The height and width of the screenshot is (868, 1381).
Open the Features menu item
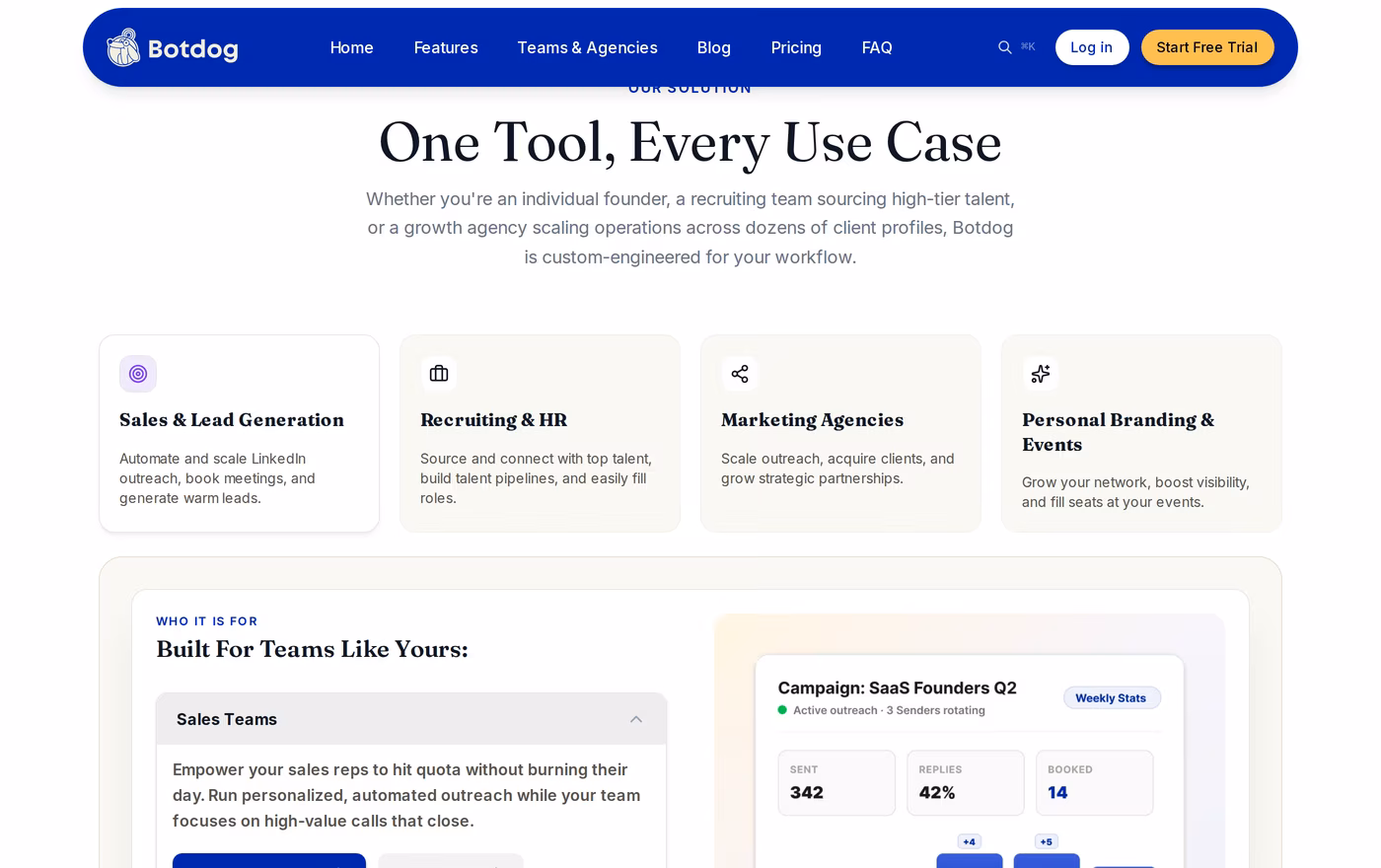click(446, 47)
